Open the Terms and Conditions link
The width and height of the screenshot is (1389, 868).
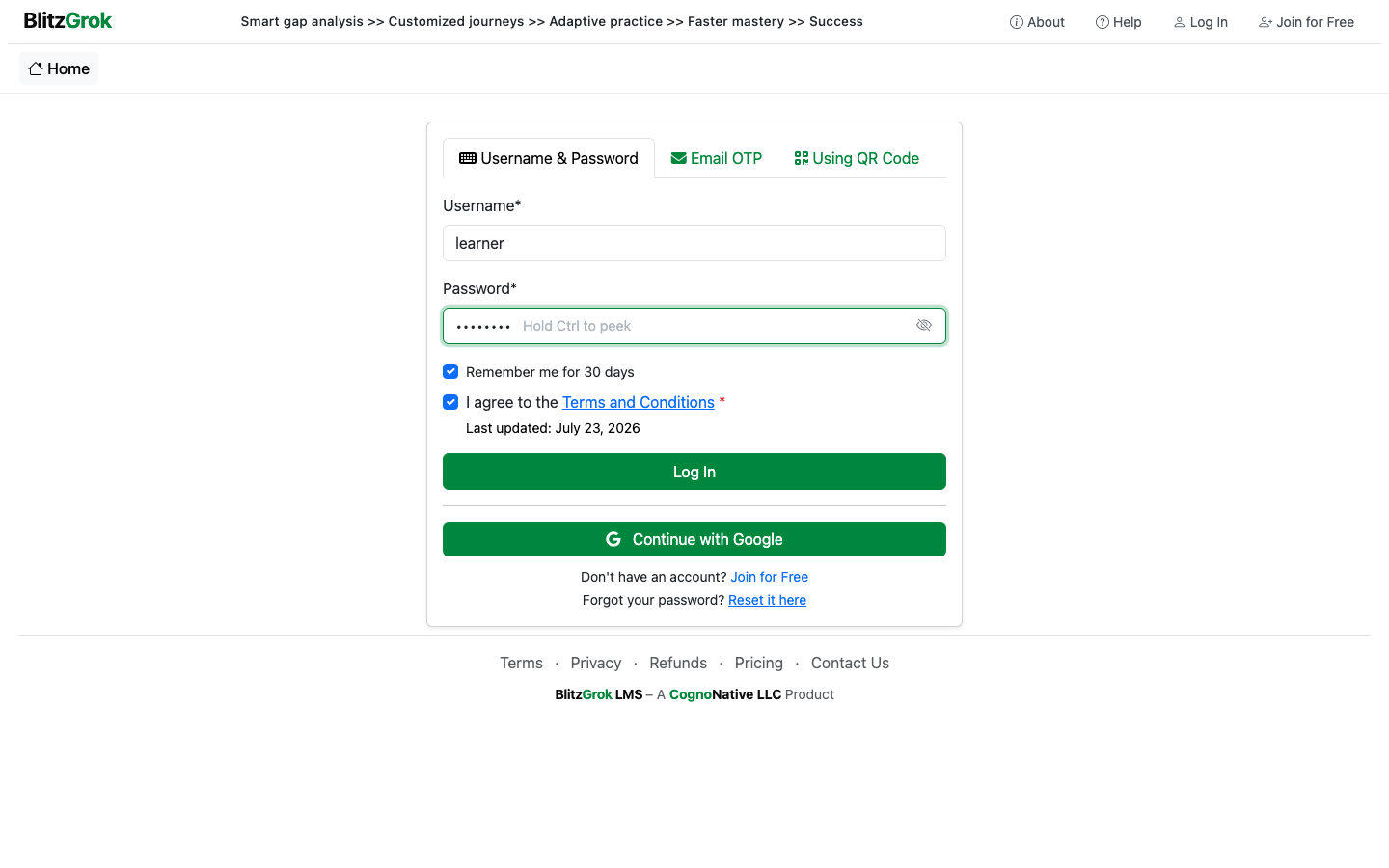[639, 402]
